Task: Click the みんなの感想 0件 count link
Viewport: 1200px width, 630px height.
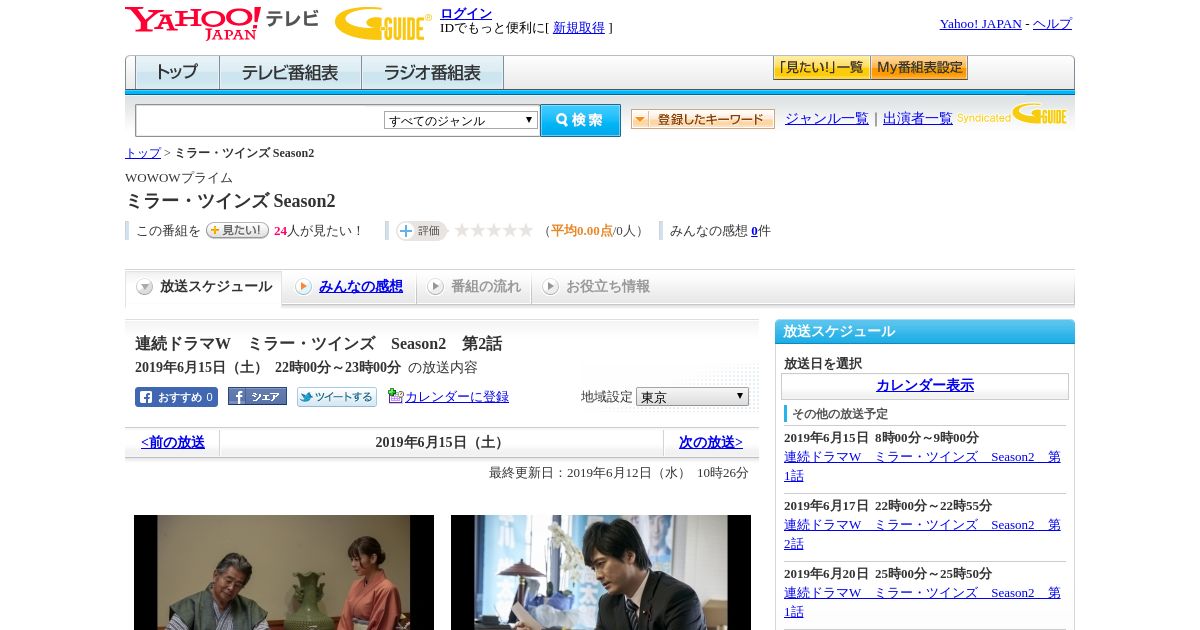Action: click(x=755, y=231)
